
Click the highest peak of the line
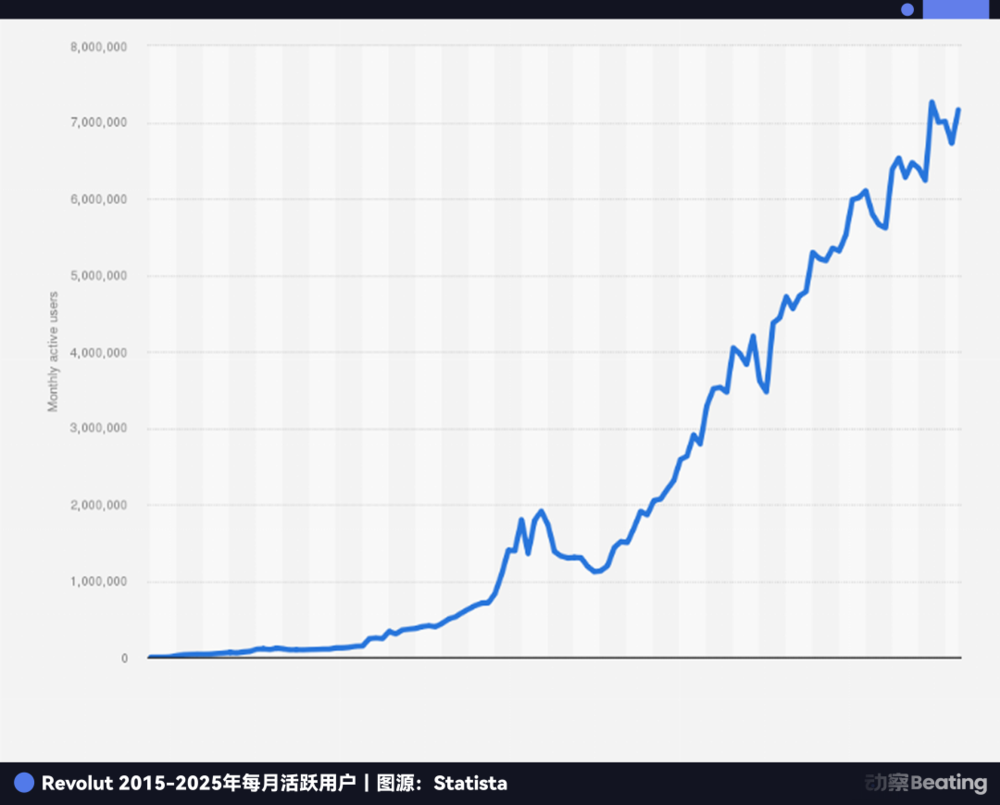(x=932, y=102)
